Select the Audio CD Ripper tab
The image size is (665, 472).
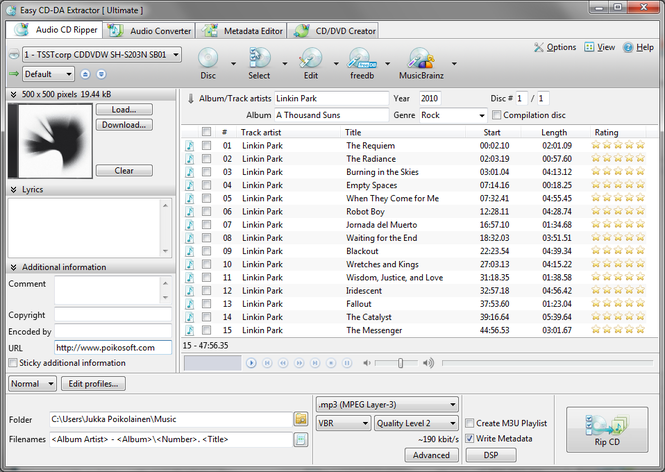pos(55,30)
